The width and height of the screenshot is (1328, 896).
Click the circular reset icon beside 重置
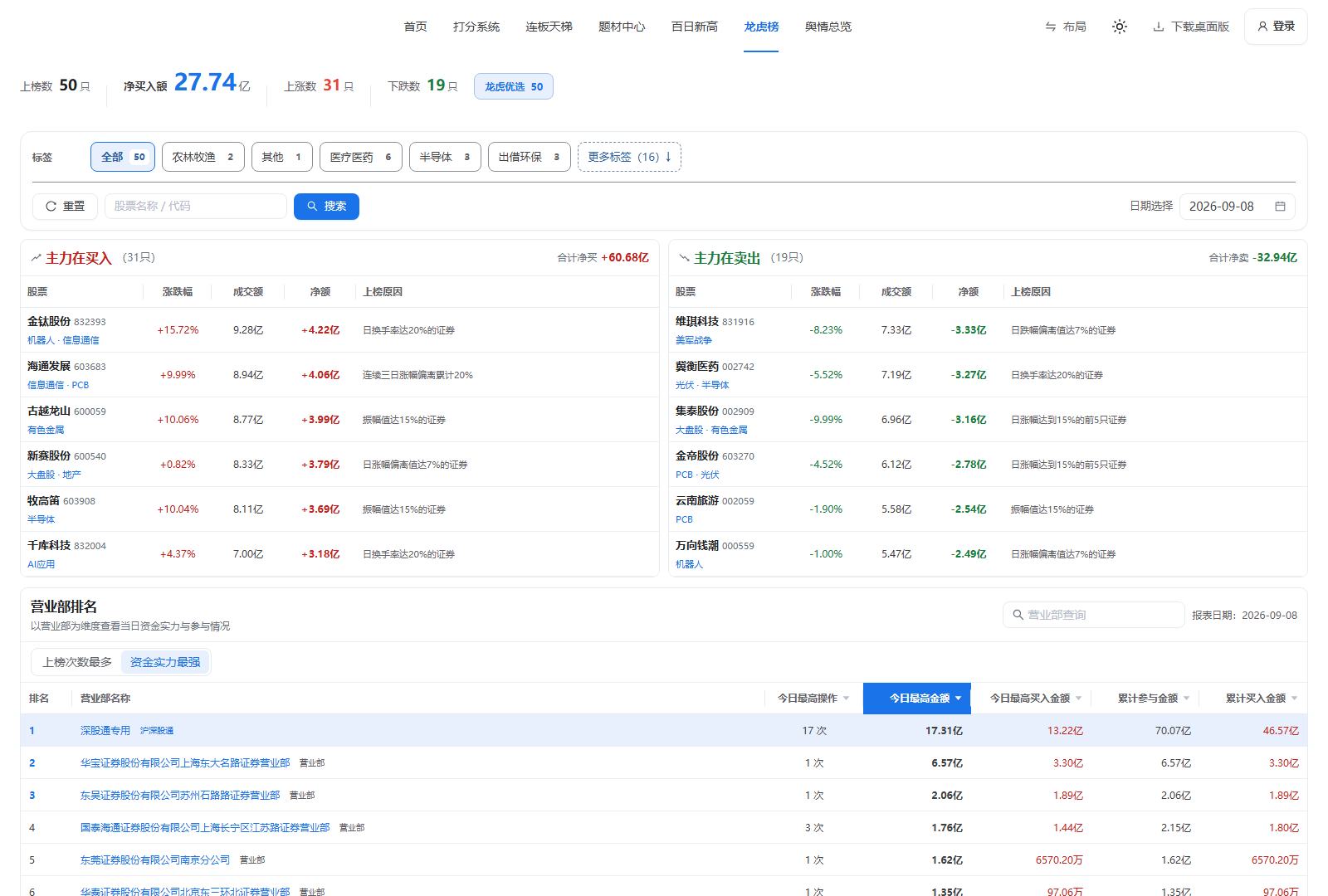click(x=51, y=206)
